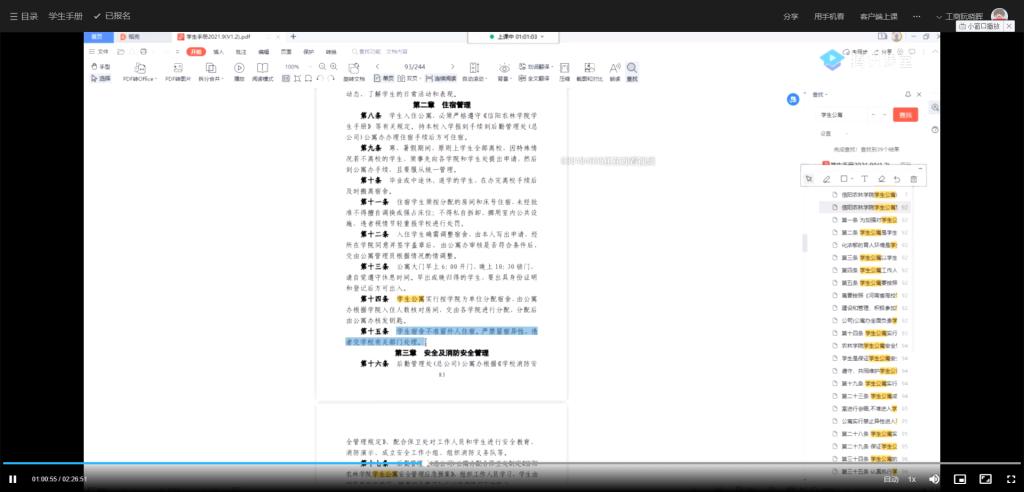Enter fullscreen video mode

coord(1011,479)
